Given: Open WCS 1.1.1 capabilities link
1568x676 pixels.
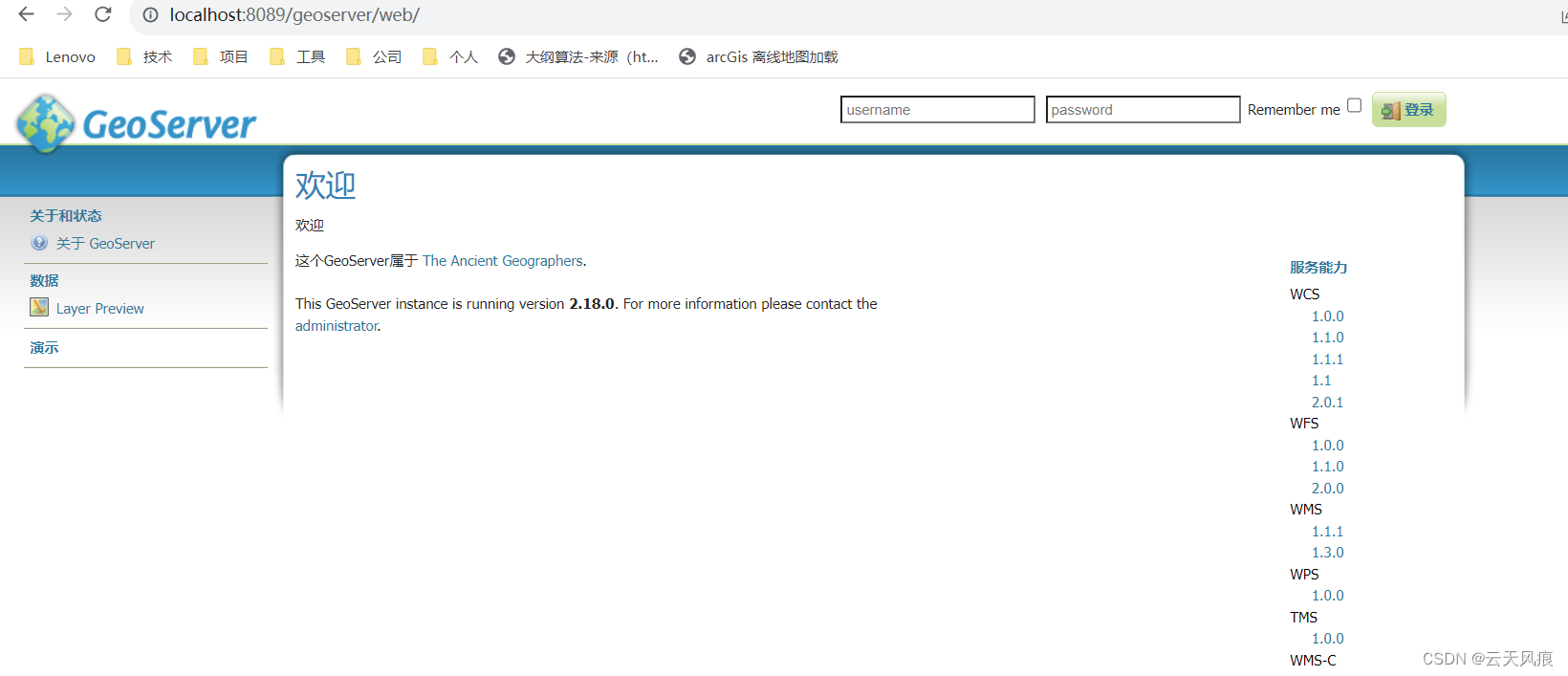Looking at the screenshot, I should tap(1327, 360).
